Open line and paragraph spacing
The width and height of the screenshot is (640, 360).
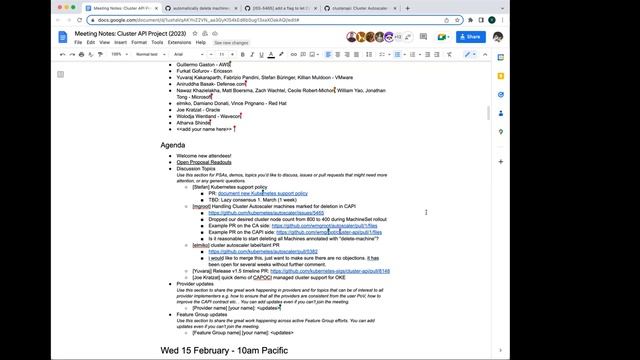pos(369,54)
